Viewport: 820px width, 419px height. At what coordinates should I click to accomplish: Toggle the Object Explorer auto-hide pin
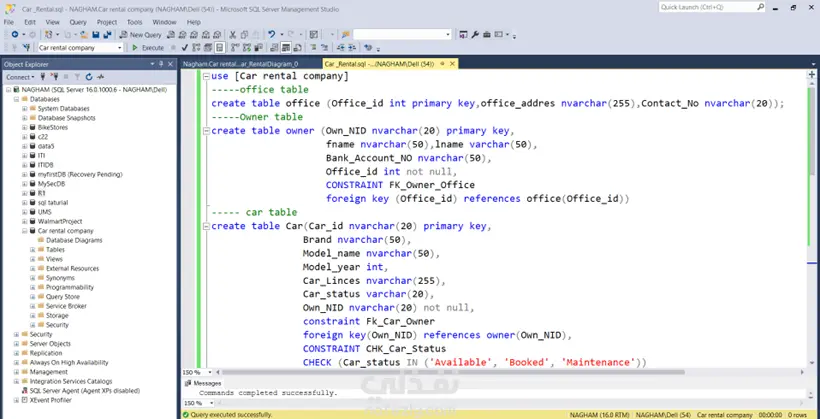point(161,64)
